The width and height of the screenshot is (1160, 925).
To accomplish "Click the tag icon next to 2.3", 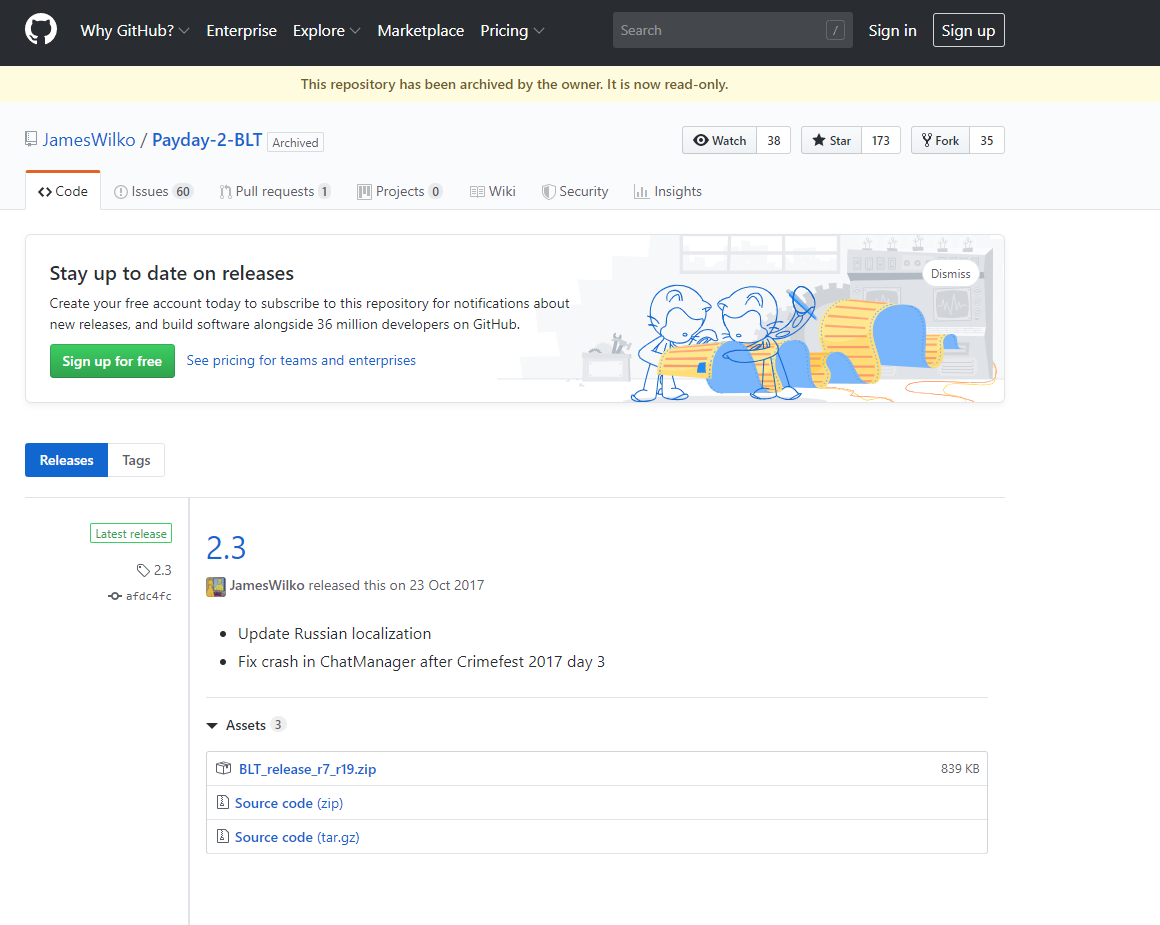I will tap(144, 570).
